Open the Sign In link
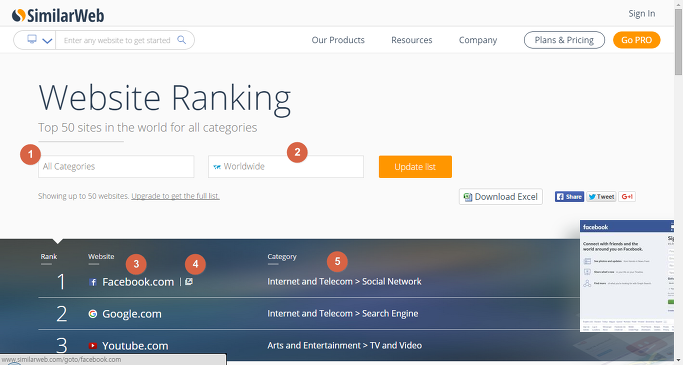 (x=642, y=14)
